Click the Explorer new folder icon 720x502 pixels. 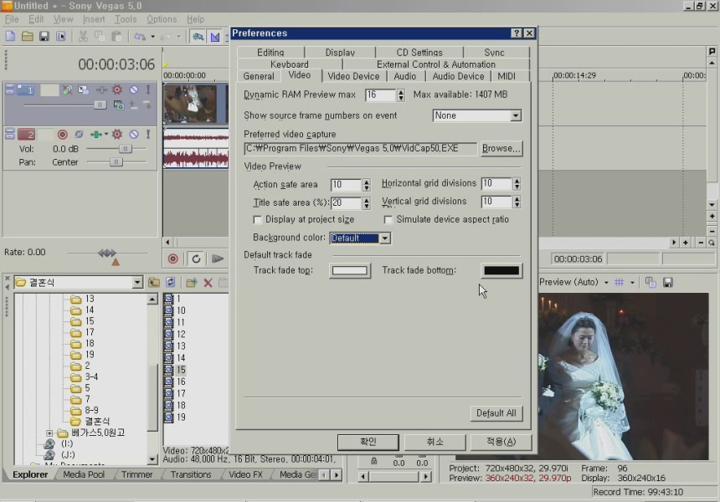(191, 282)
